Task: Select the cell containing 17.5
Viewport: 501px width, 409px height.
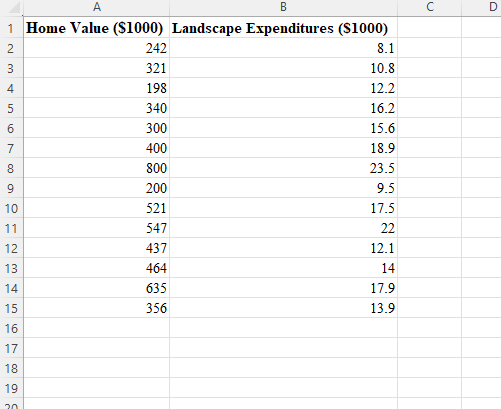Action: point(284,208)
